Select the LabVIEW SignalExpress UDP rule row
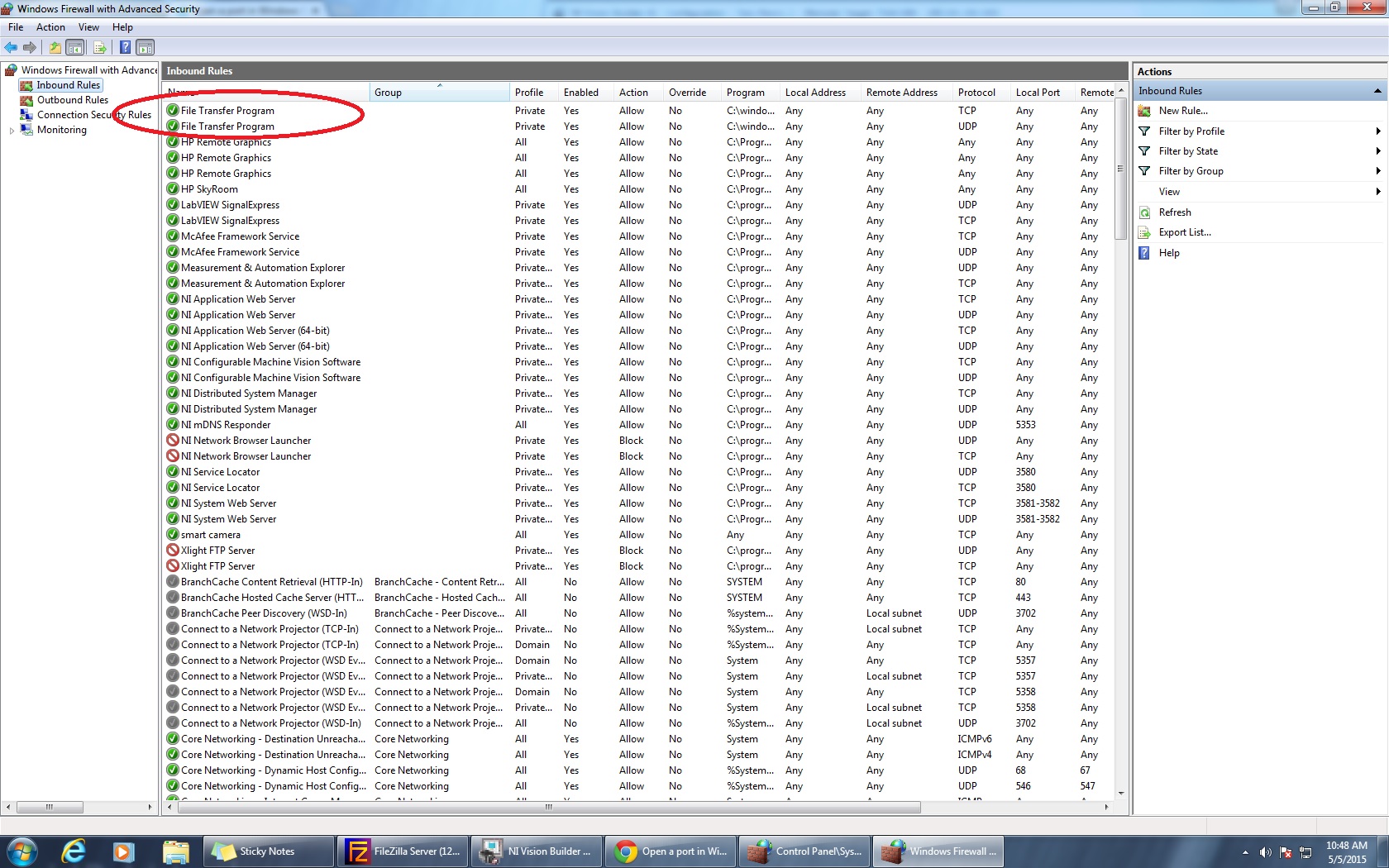 638,205
